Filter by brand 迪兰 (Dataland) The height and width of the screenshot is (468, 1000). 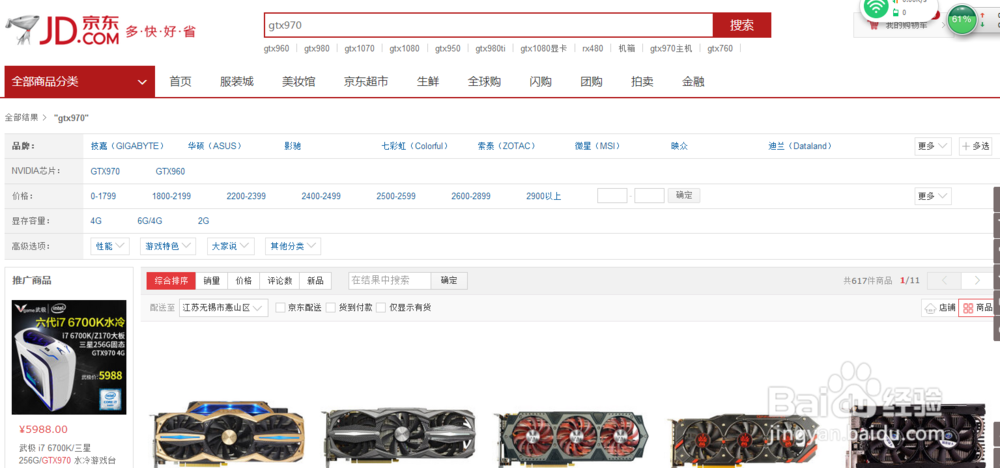(x=800, y=146)
